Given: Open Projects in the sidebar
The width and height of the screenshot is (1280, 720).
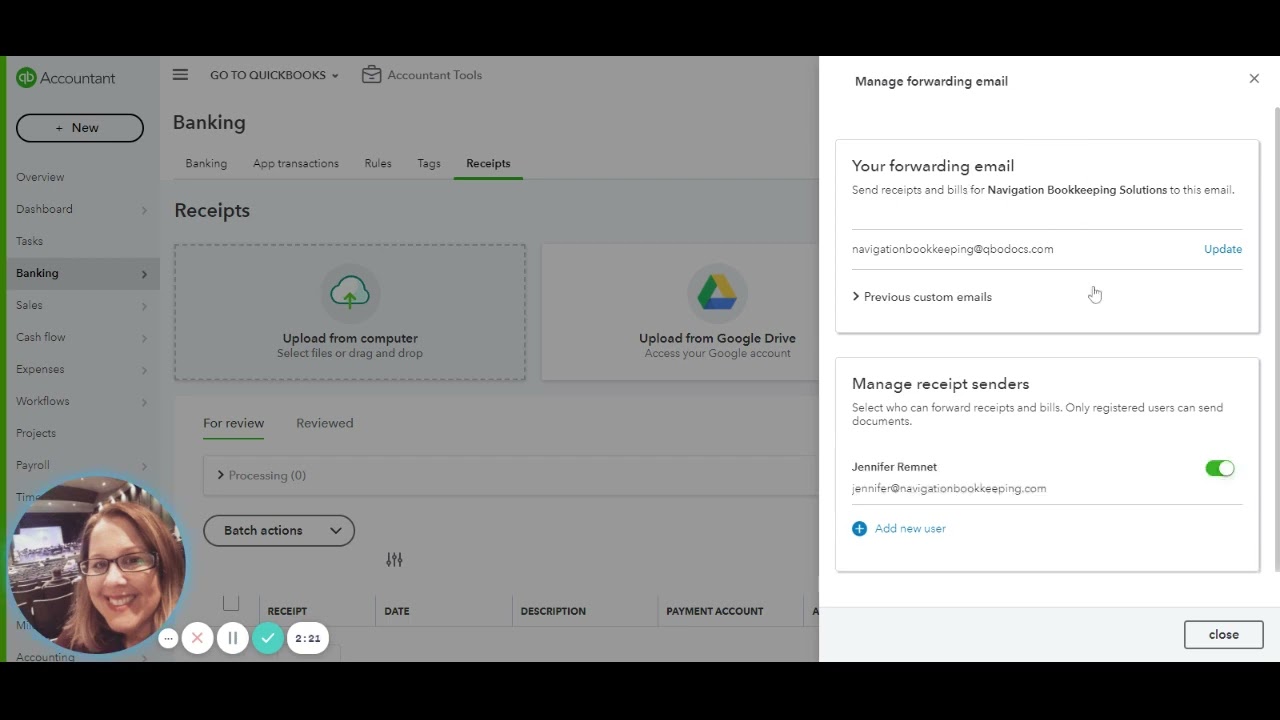Looking at the screenshot, I should (36, 433).
